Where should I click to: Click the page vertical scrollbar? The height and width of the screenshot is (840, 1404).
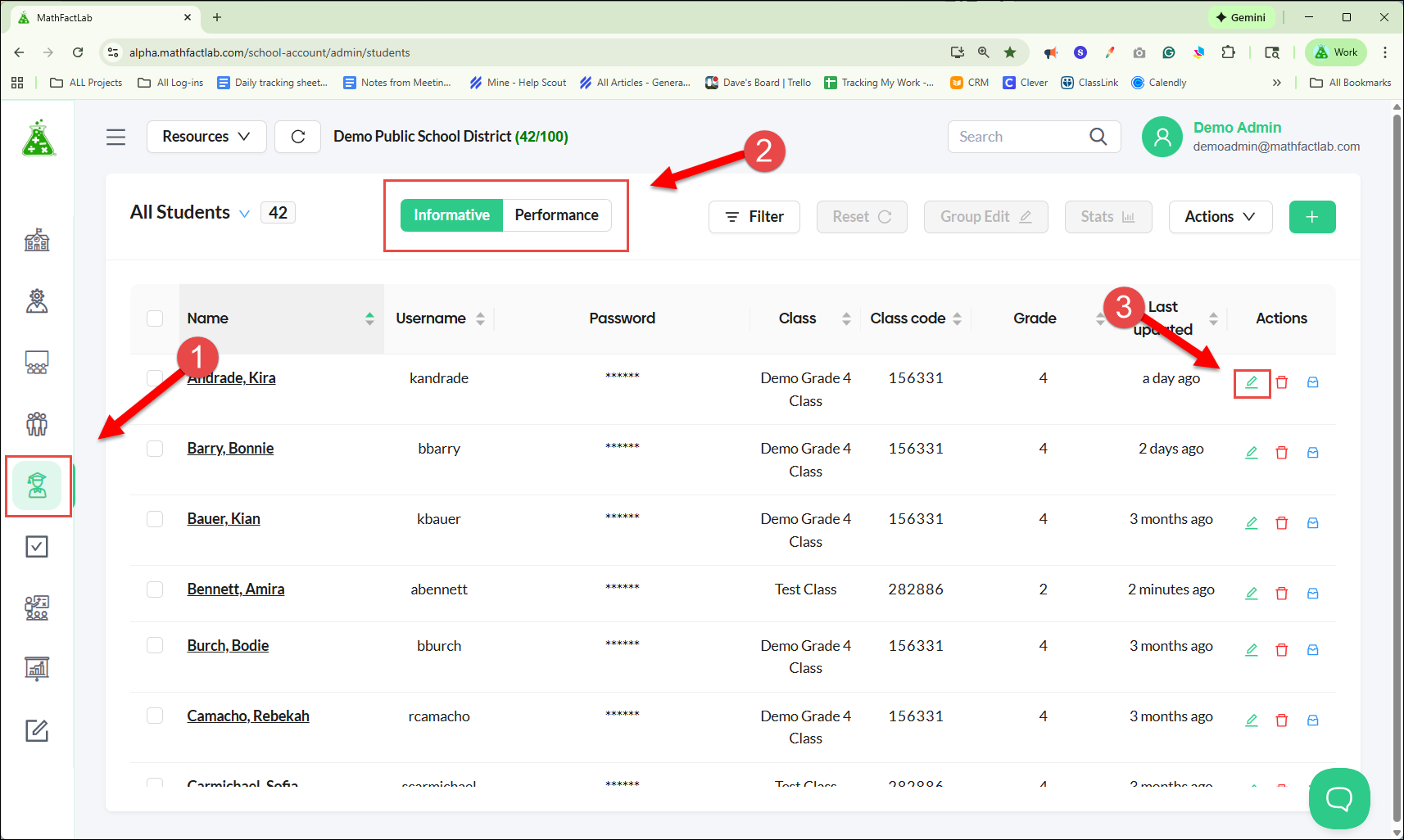[1397, 467]
